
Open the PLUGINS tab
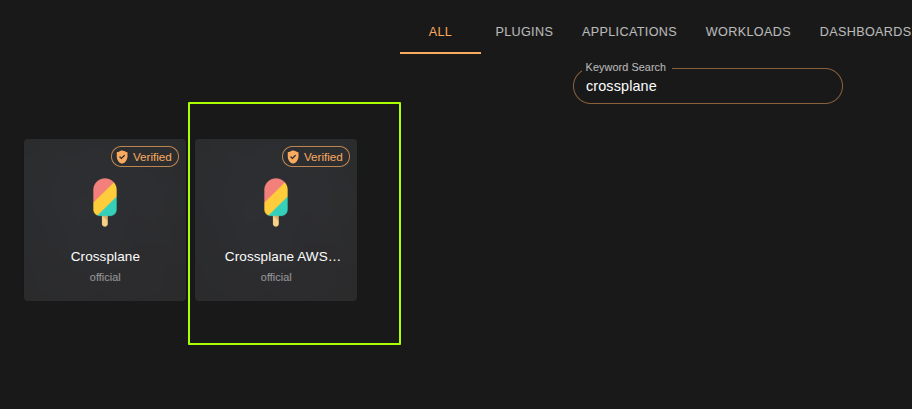(524, 31)
